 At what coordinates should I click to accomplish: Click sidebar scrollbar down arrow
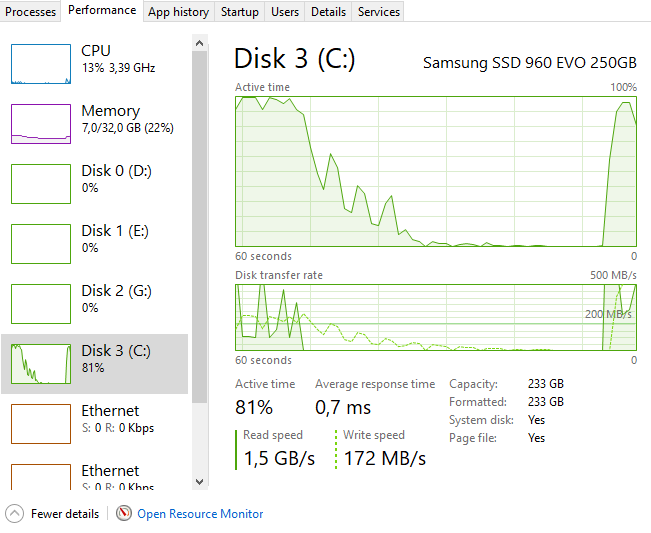[200, 482]
